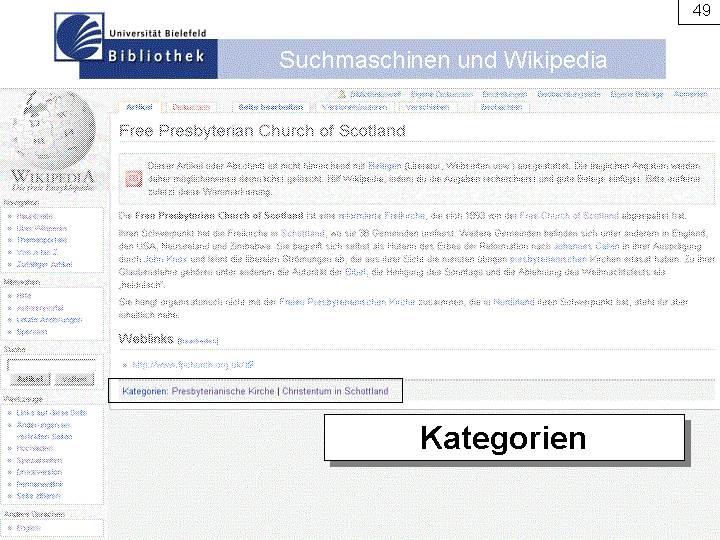Open Spezialseiten in the sidebar

coord(39,460)
